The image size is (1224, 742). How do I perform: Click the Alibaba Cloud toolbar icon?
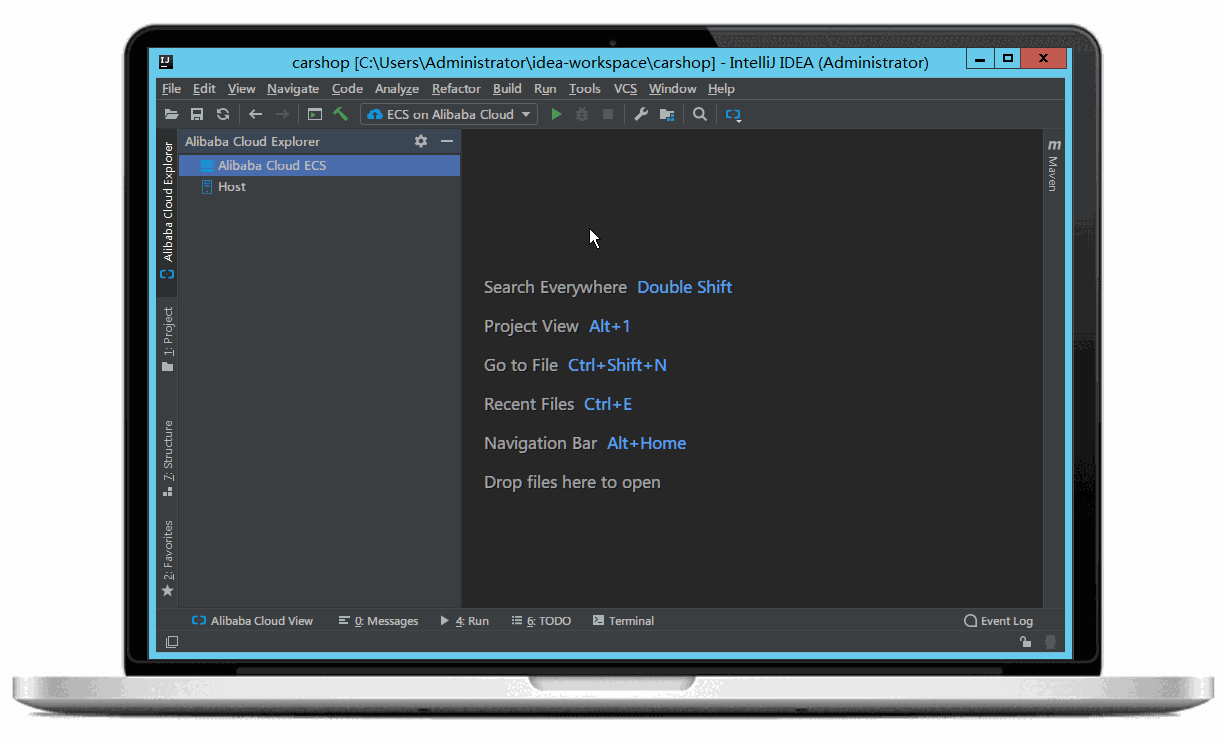[x=733, y=115]
